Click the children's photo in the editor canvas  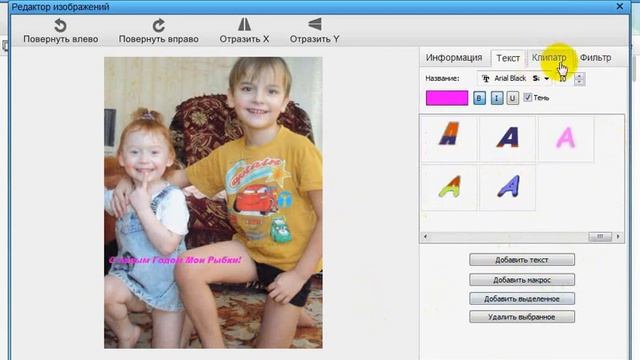pos(213,202)
